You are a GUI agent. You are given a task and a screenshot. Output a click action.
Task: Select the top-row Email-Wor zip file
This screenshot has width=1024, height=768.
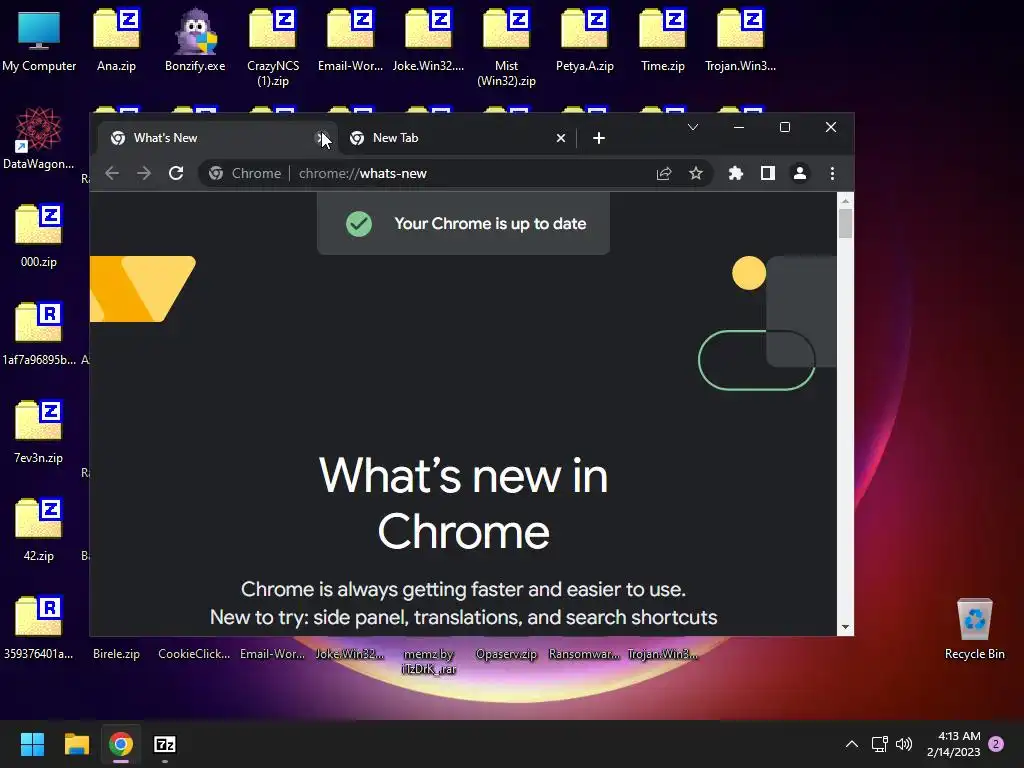[x=350, y=39]
